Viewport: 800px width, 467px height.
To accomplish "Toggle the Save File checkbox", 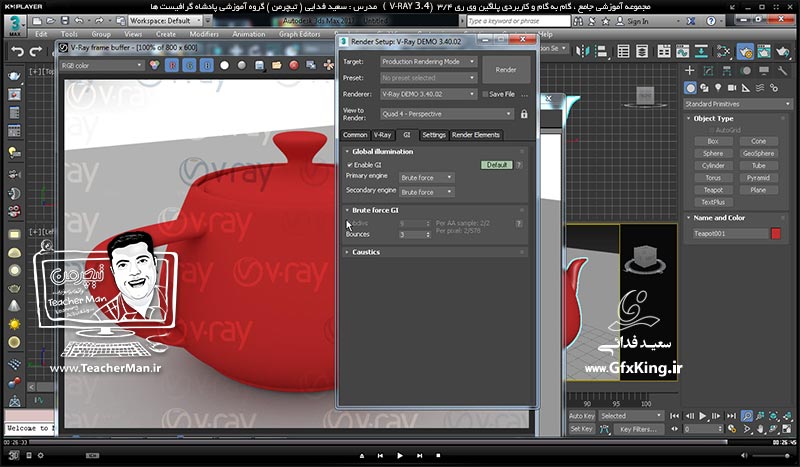I will click(486, 94).
